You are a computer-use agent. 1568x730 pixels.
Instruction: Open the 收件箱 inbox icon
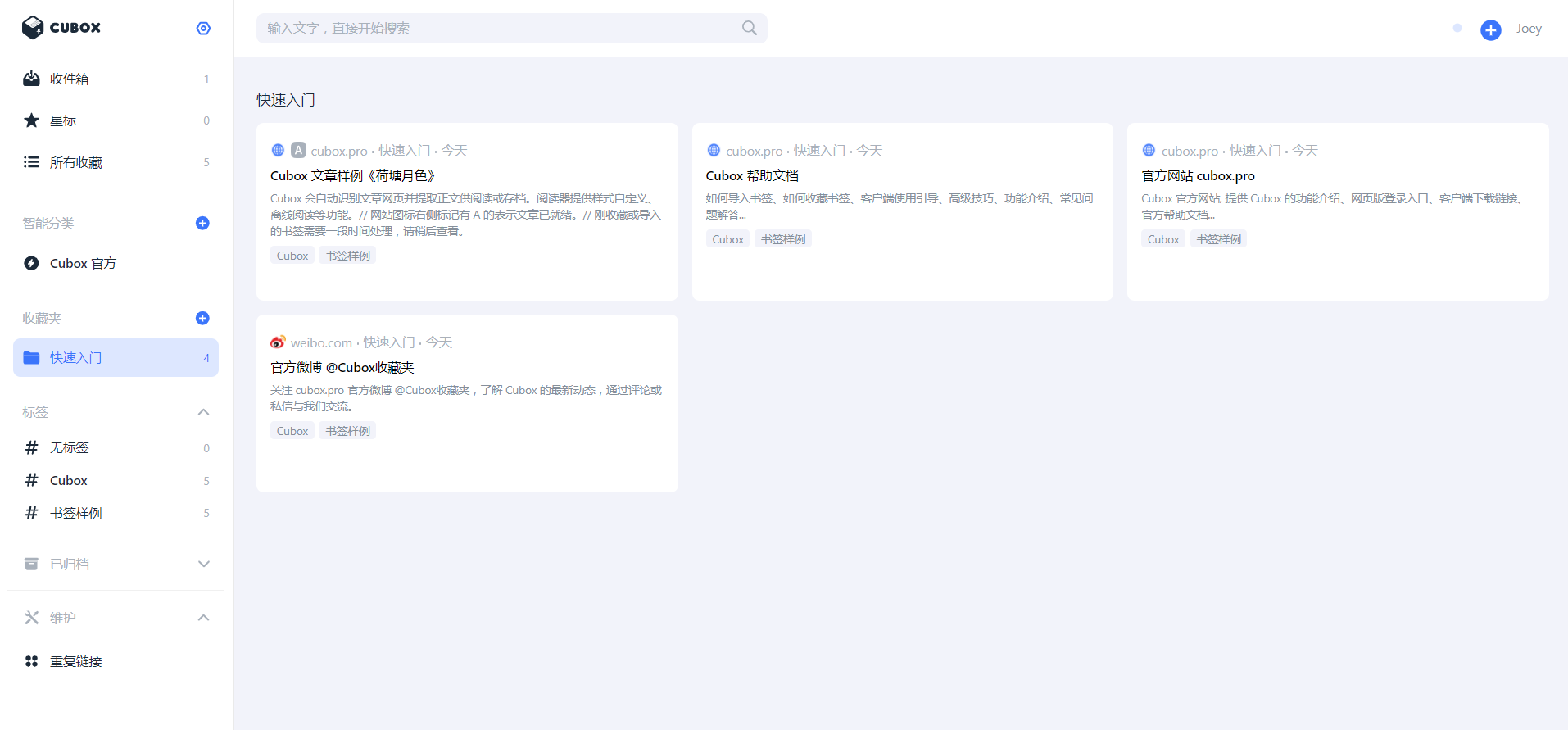tap(31, 79)
